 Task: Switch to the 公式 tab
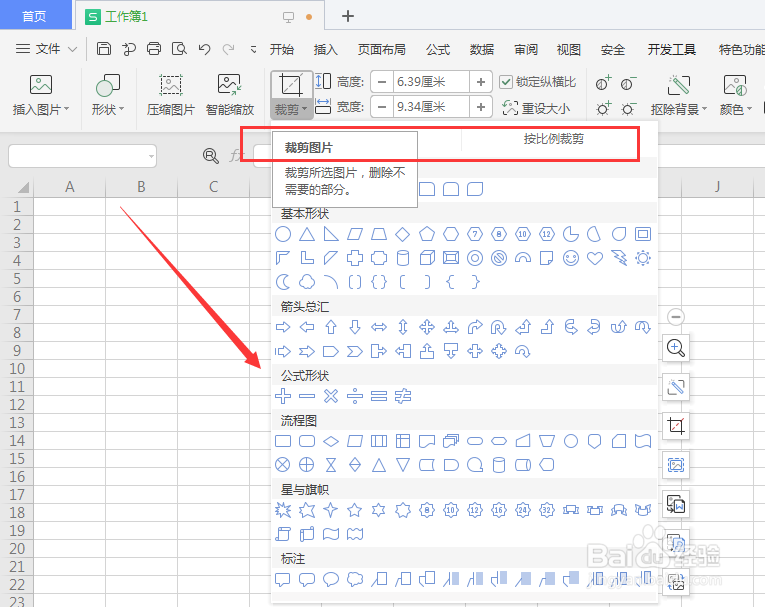(438, 49)
